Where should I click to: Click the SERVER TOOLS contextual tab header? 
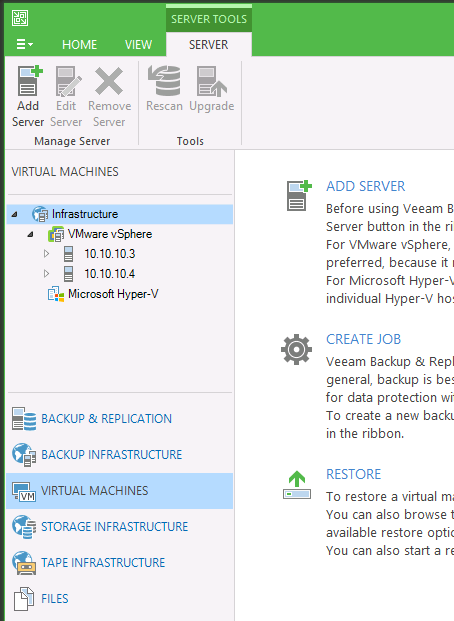(209, 19)
